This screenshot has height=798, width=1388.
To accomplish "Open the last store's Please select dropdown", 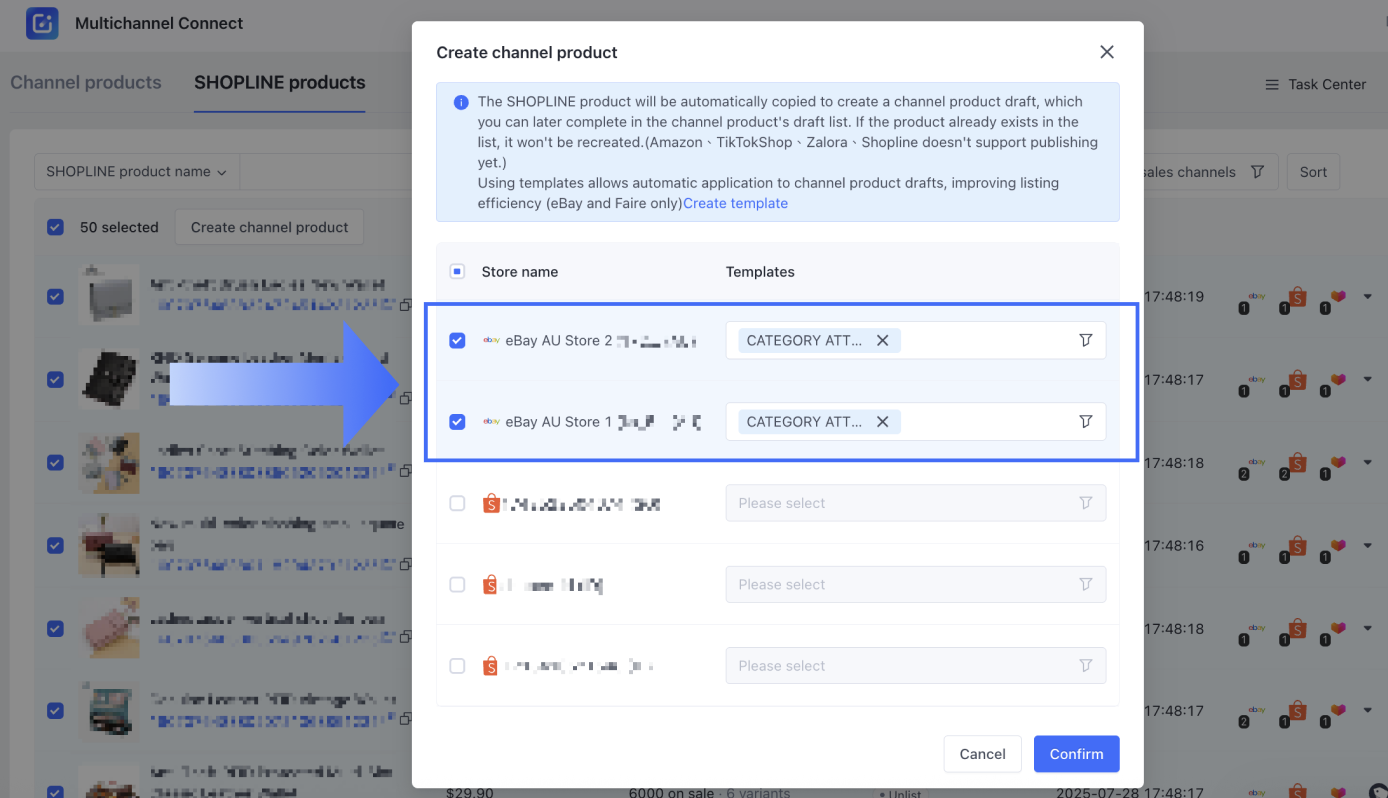I will coord(915,666).
